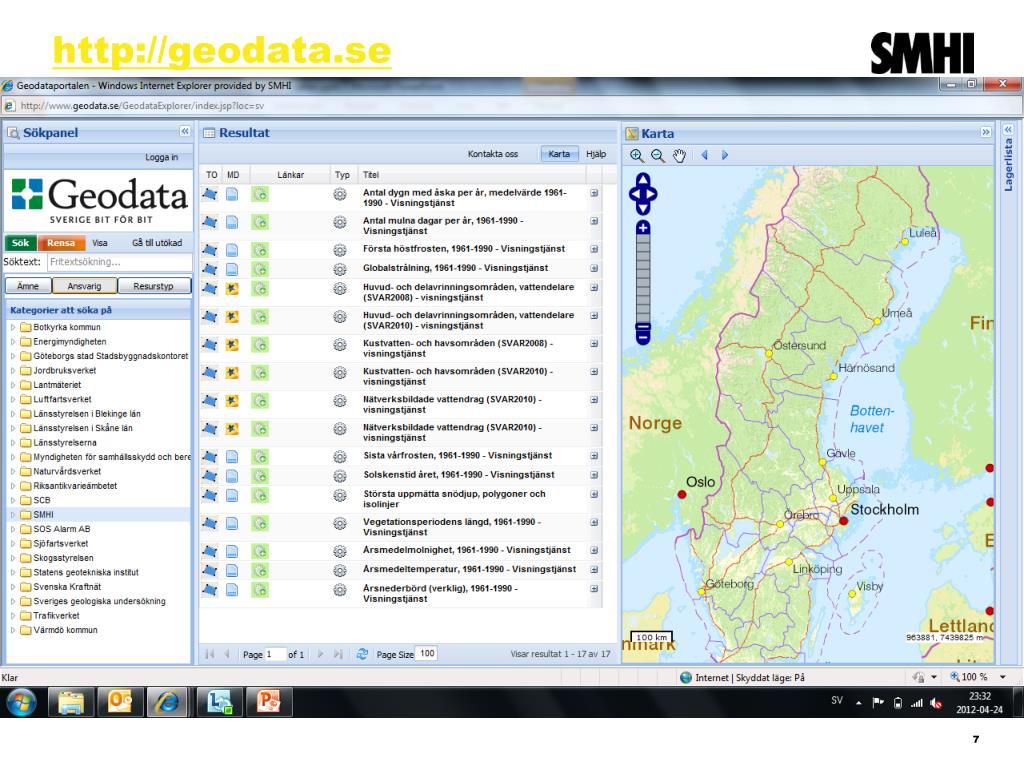Click the volume icon in system tray
This screenshot has height=768, width=1024.
coord(936,703)
